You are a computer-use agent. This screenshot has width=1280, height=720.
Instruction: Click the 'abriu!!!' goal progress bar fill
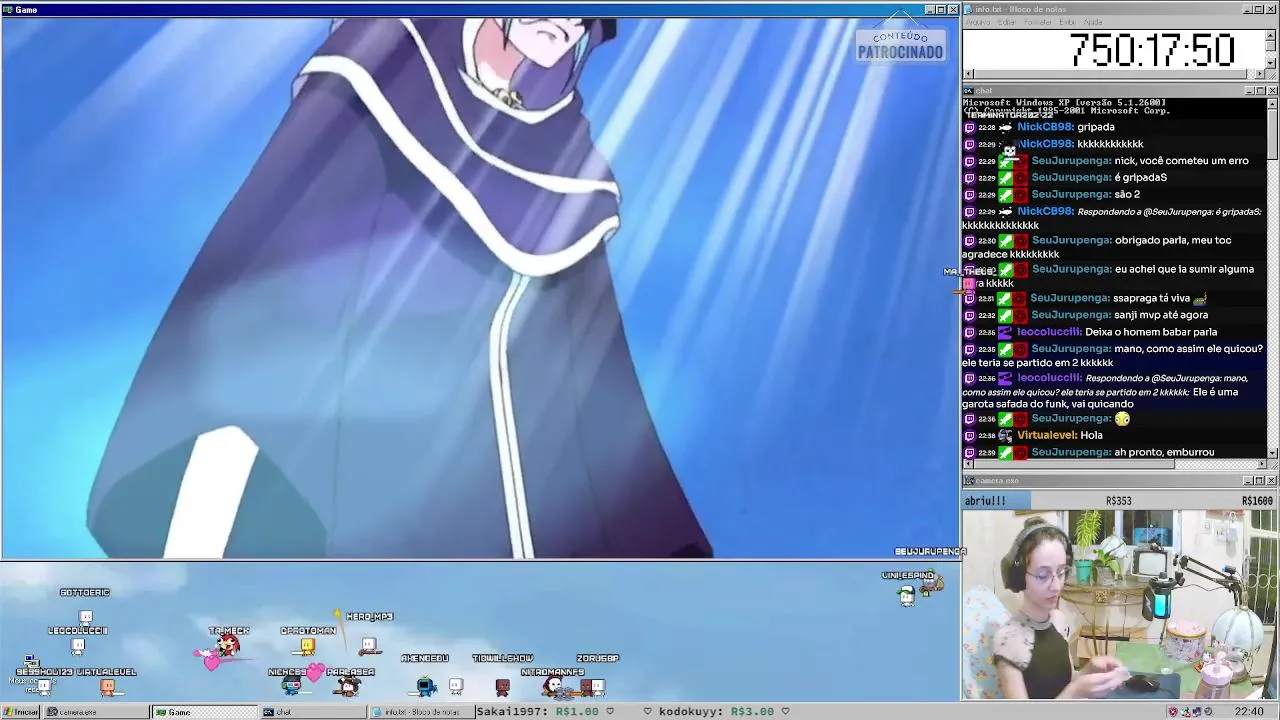pyautogui.click(x=996, y=501)
